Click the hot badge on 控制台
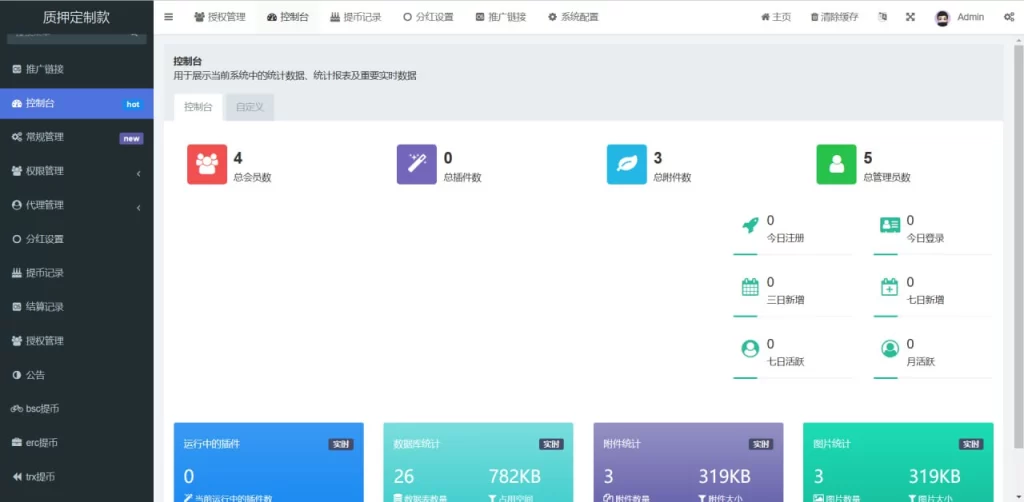The height and width of the screenshot is (502, 1024). [x=133, y=104]
